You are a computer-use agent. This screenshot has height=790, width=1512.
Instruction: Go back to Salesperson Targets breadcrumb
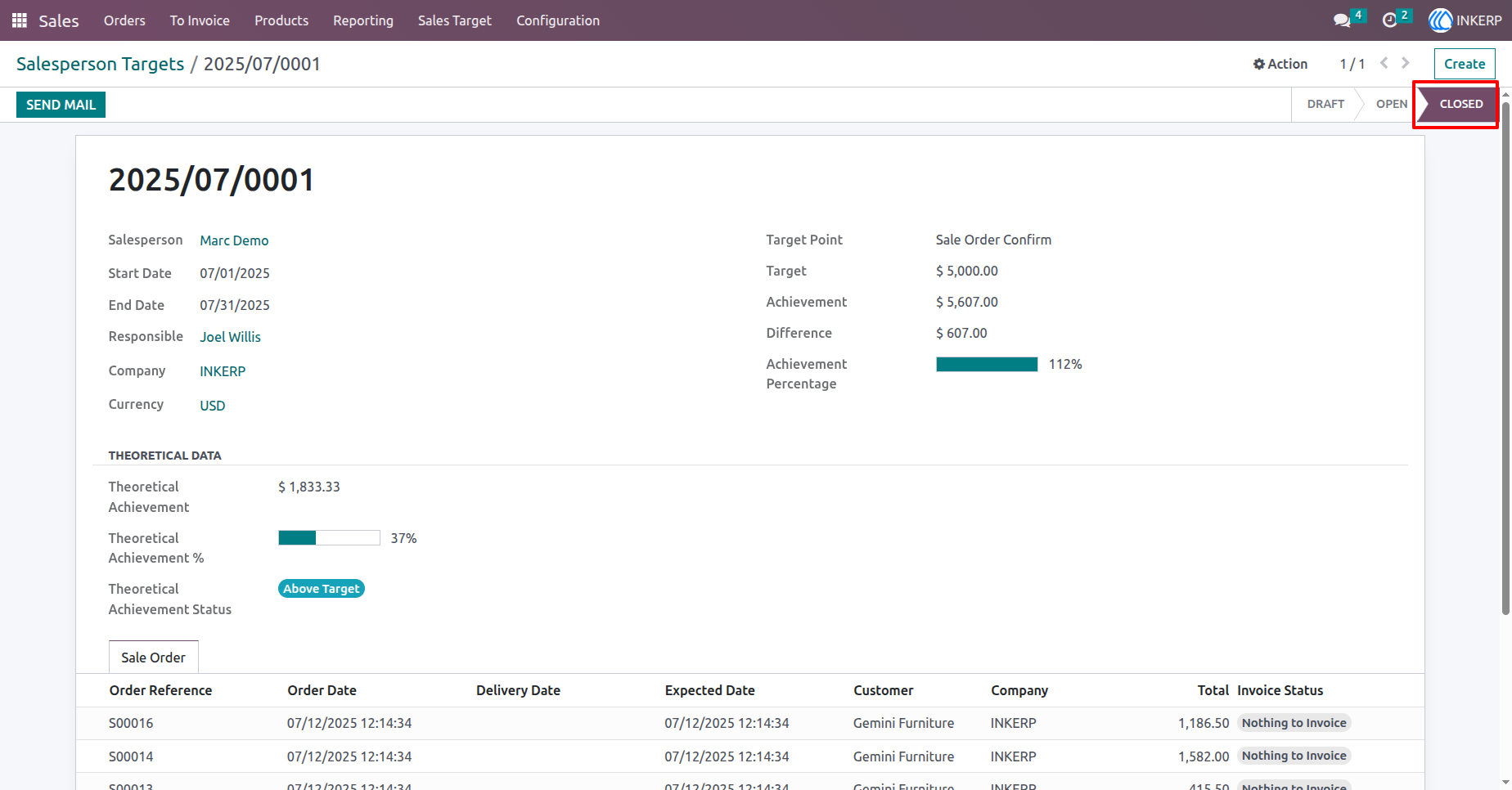101,64
